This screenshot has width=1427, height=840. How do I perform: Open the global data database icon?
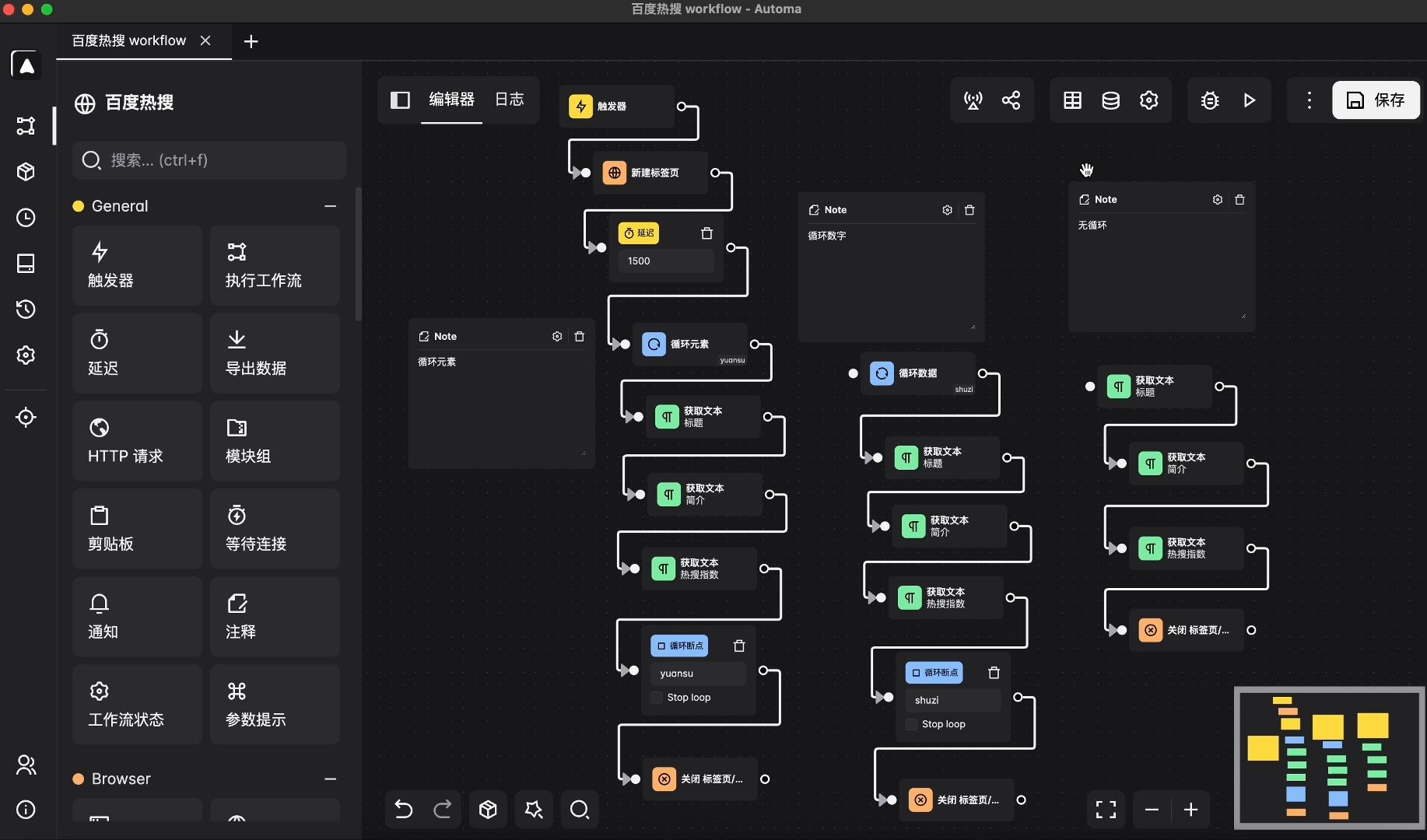tap(1110, 100)
